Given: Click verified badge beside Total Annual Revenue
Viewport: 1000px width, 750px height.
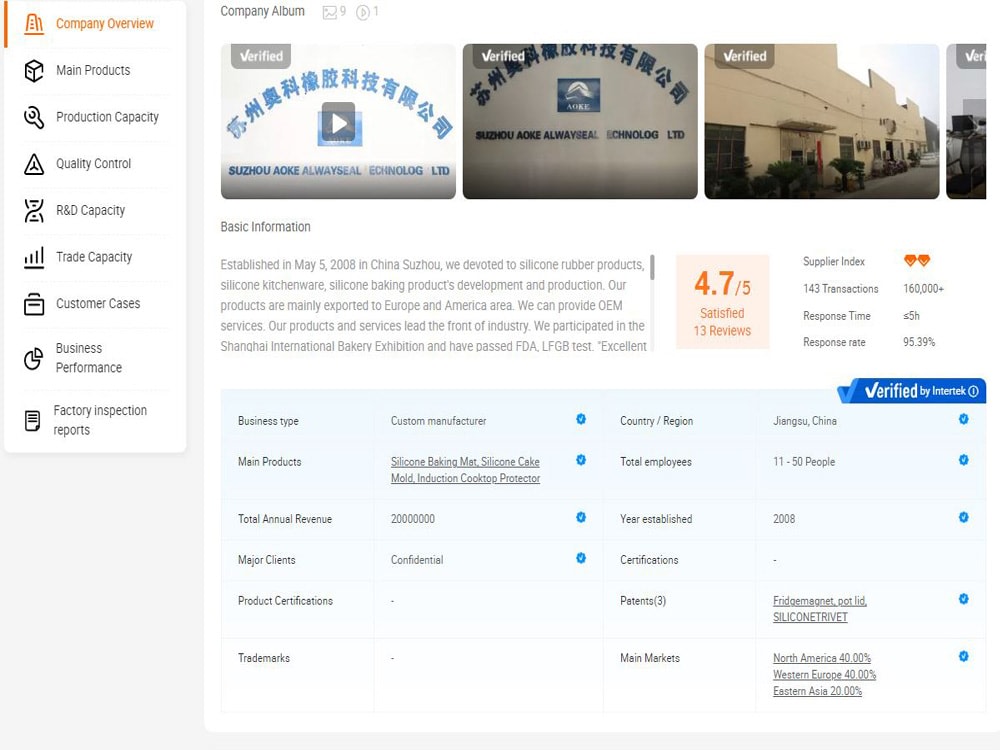Looking at the screenshot, I should click(x=581, y=517).
